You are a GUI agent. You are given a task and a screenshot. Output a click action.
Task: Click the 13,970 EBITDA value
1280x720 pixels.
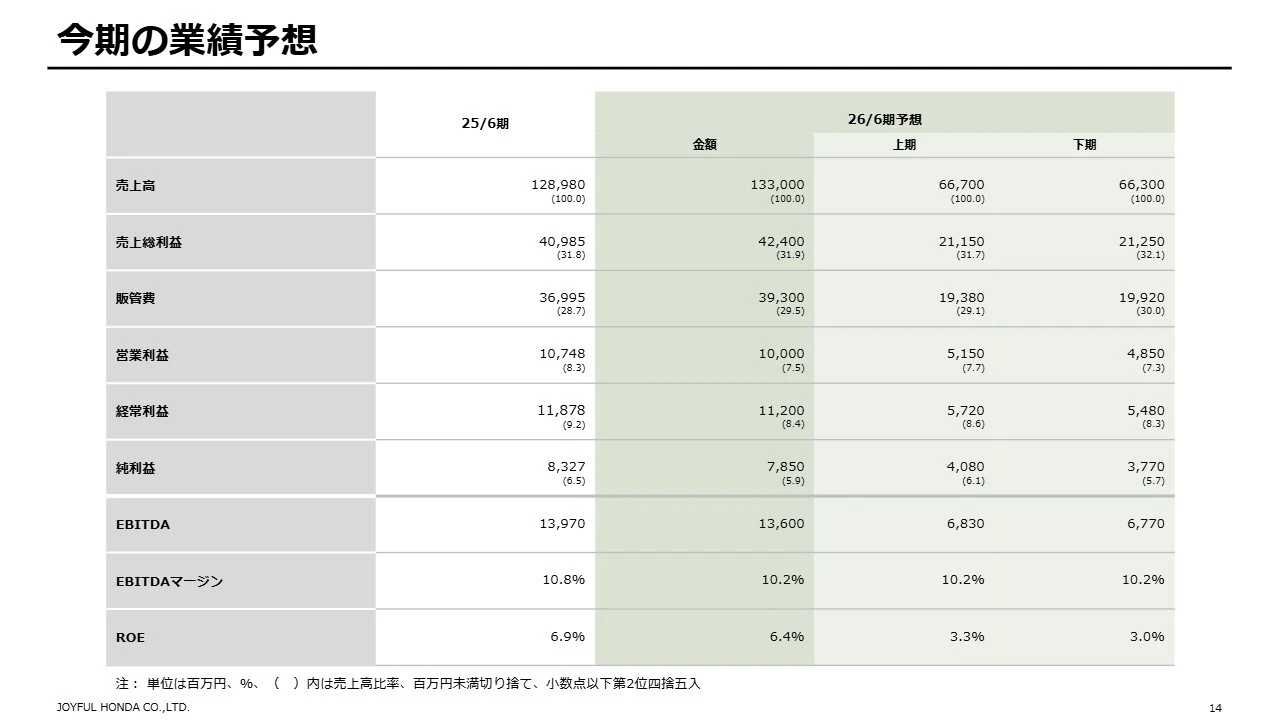coord(561,524)
